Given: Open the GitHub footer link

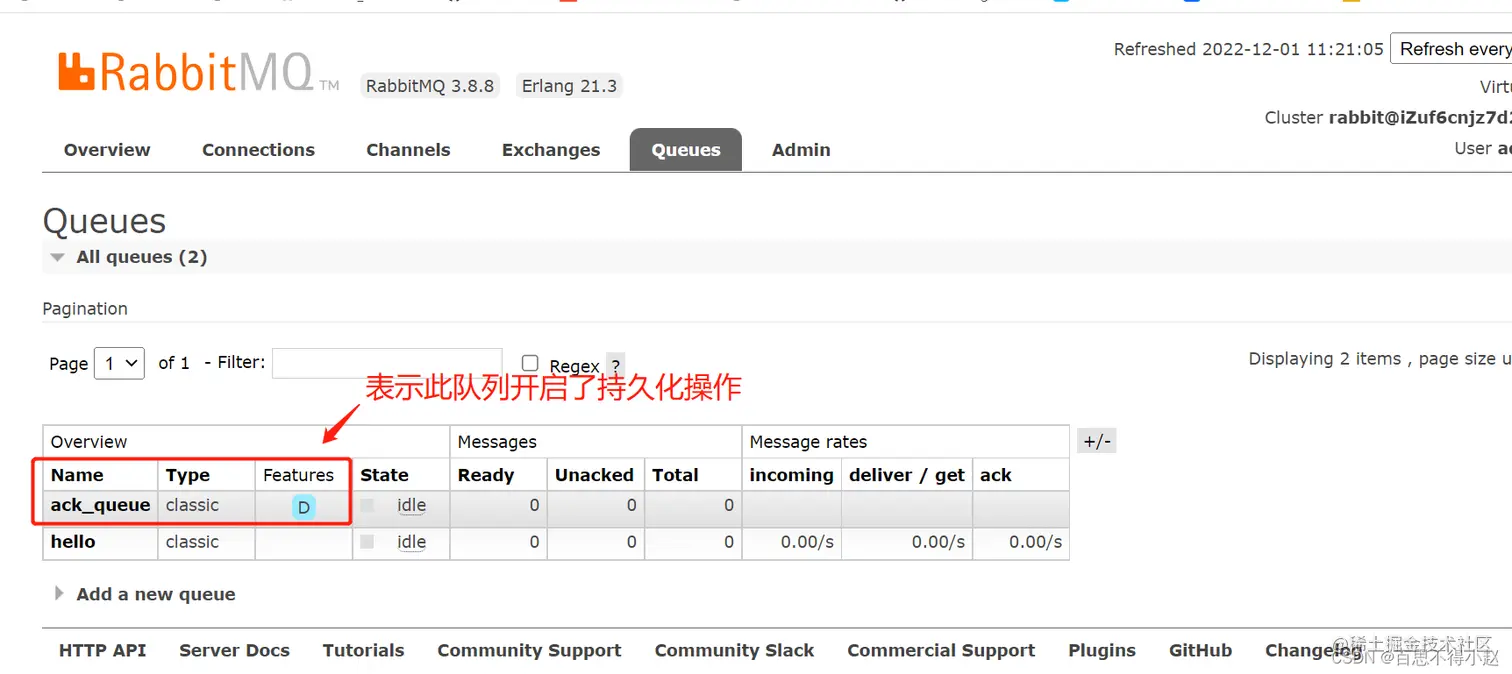Looking at the screenshot, I should 1200,650.
